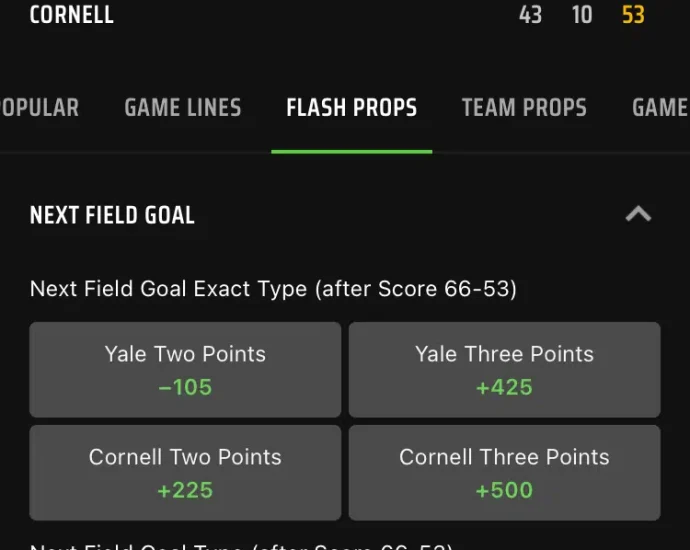
Task: Tap the -105 odds value
Action: click(x=185, y=387)
